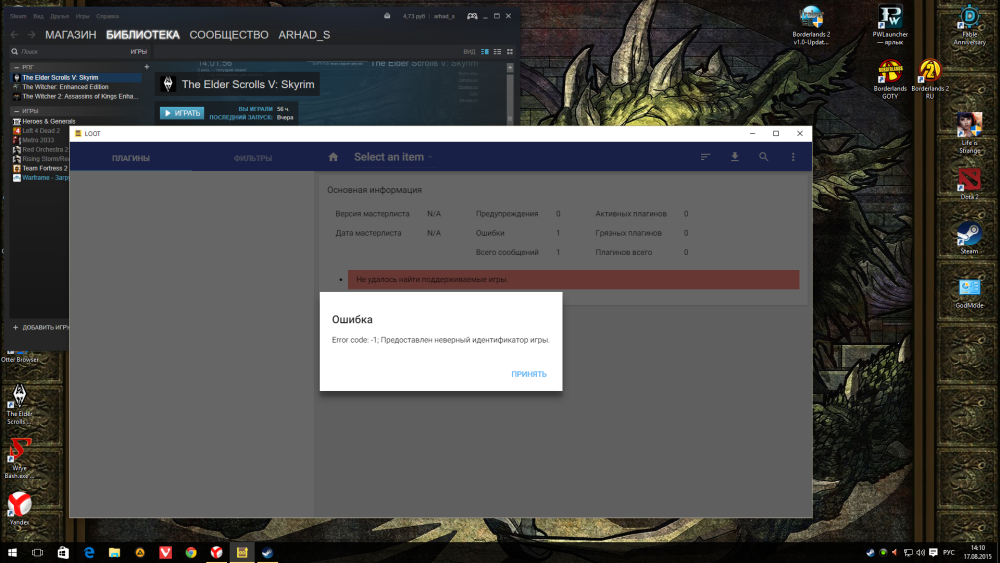Click the 4,73 руб wallet balance
Image resolution: width=1000 pixels, height=563 pixels.
point(414,16)
